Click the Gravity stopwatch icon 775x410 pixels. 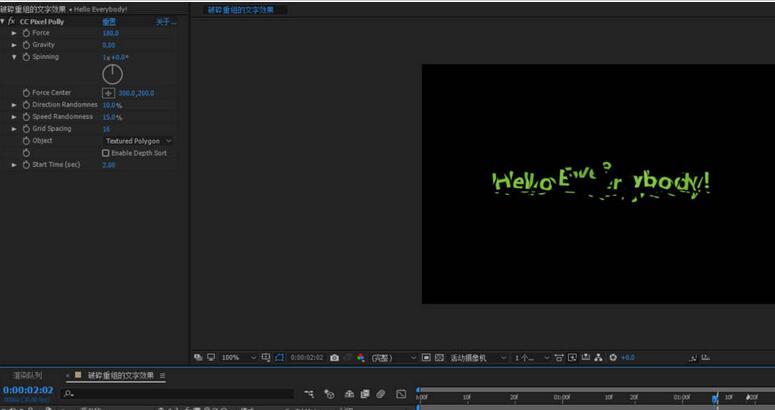(x=26, y=45)
